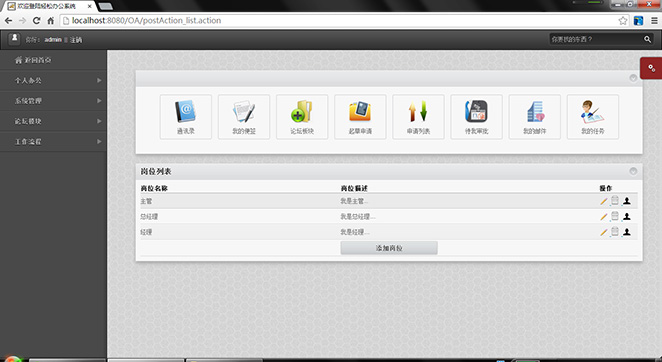Collapse the 岗位列表 panel with round toggle
662x362 pixels.
point(633,171)
